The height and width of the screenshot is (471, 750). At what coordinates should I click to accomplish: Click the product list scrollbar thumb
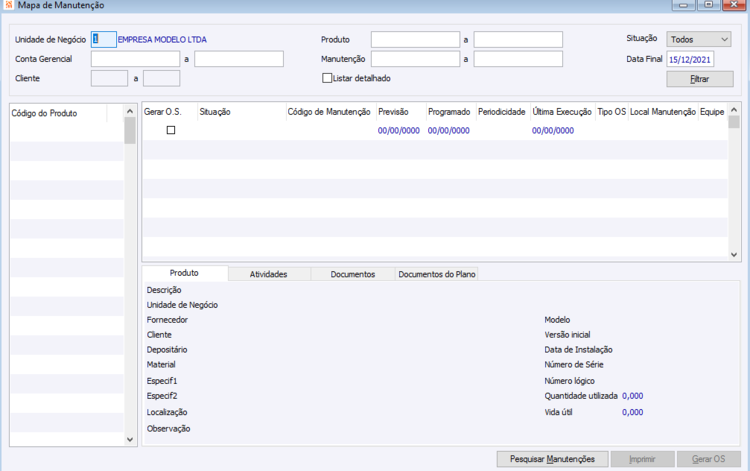click(130, 131)
